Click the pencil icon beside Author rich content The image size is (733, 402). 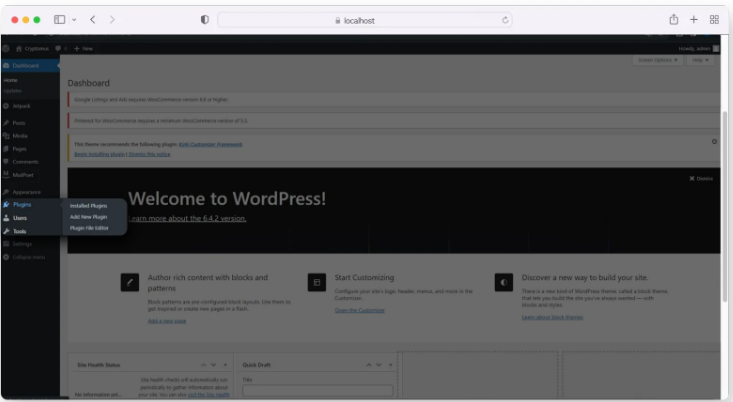tap(129, 283)
